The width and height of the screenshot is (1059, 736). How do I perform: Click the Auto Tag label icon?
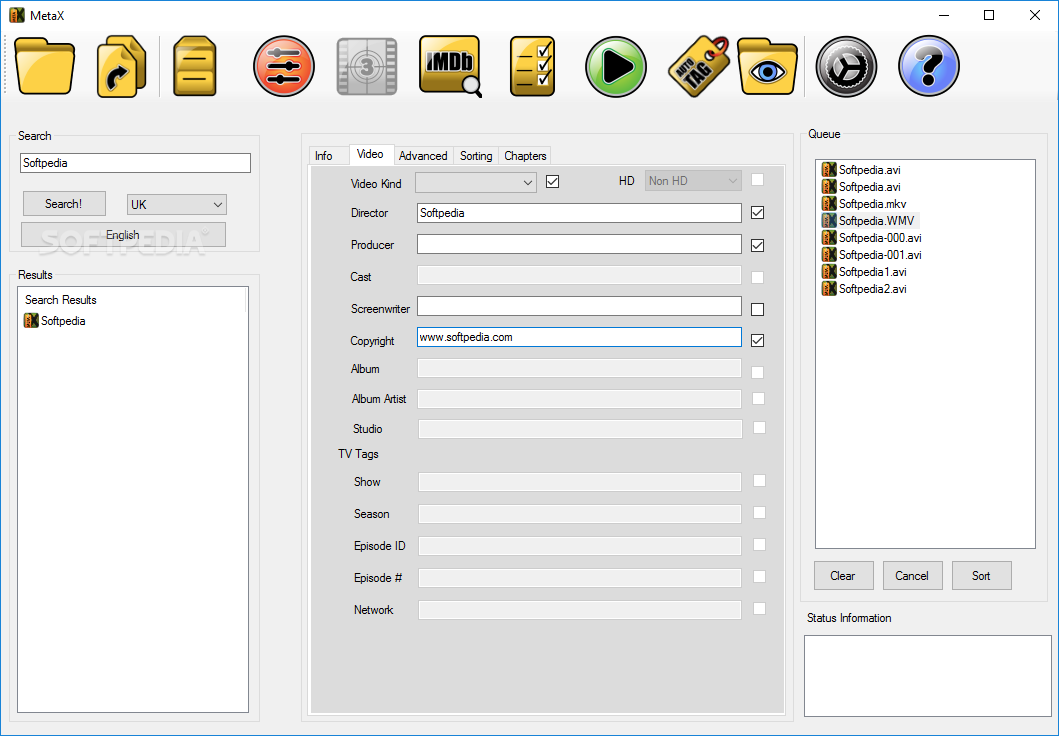point(699,66)
